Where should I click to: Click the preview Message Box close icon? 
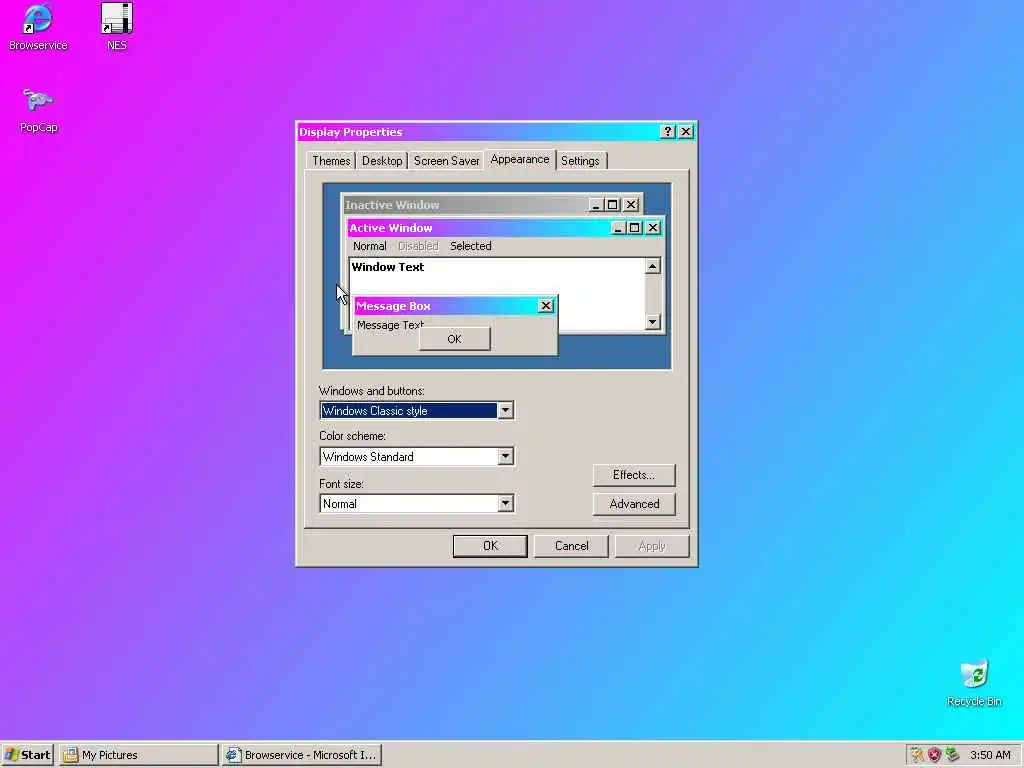pyautogui.click(x=545, y=306)
